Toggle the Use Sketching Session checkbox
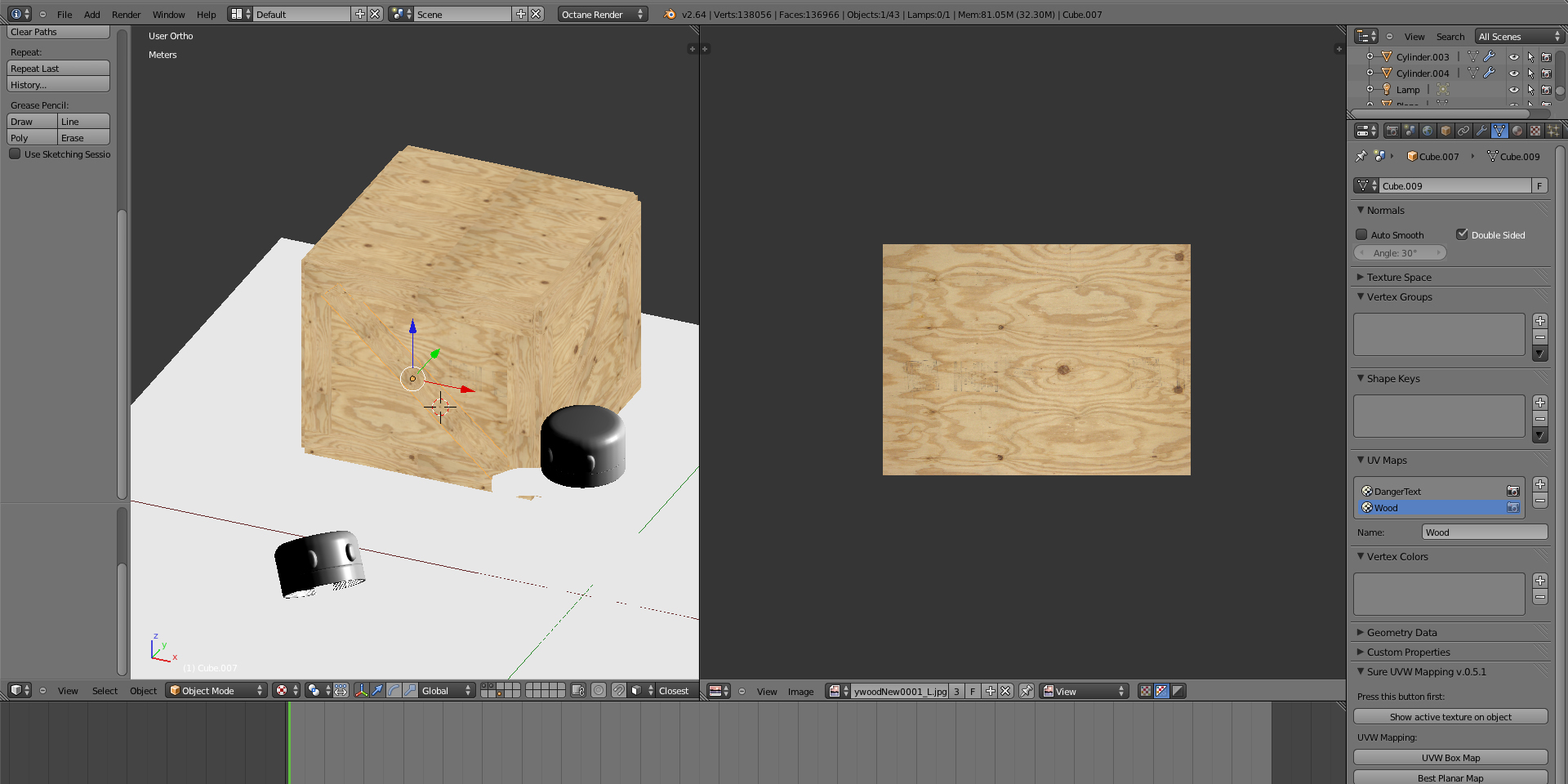The image size is (1568, 784). 15,154
